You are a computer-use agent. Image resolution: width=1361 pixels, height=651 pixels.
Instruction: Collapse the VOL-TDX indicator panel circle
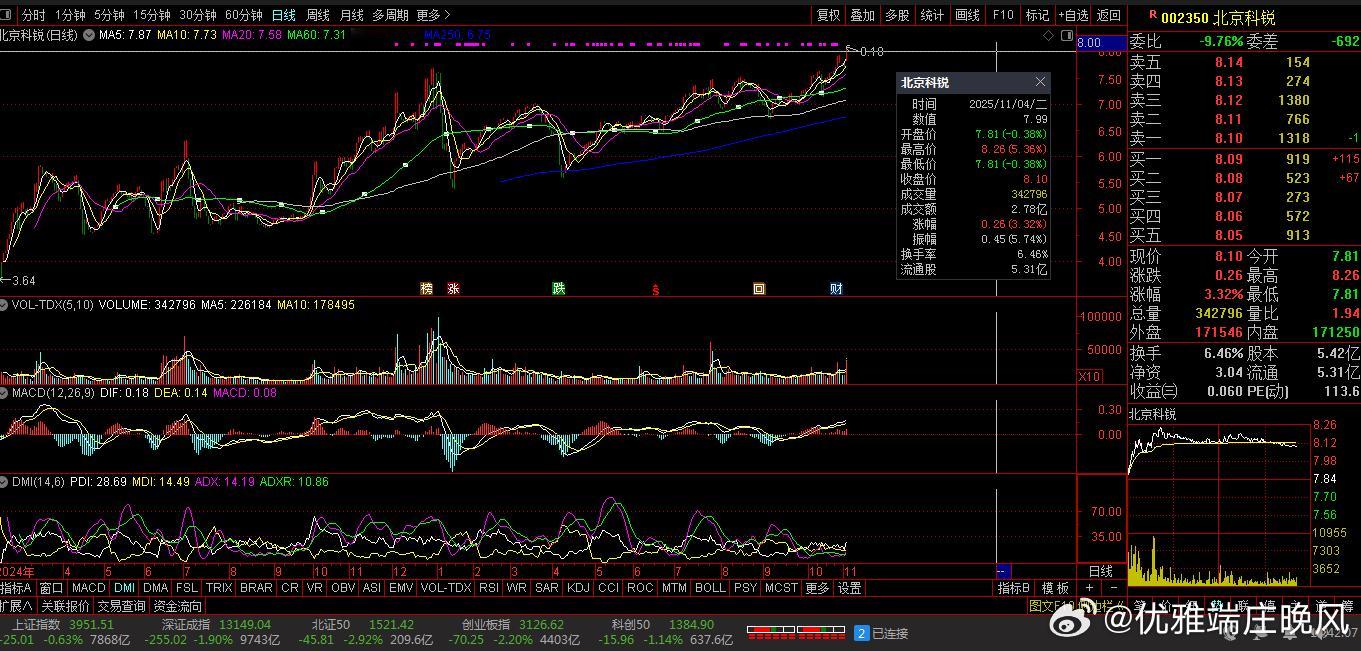point(5,305)
